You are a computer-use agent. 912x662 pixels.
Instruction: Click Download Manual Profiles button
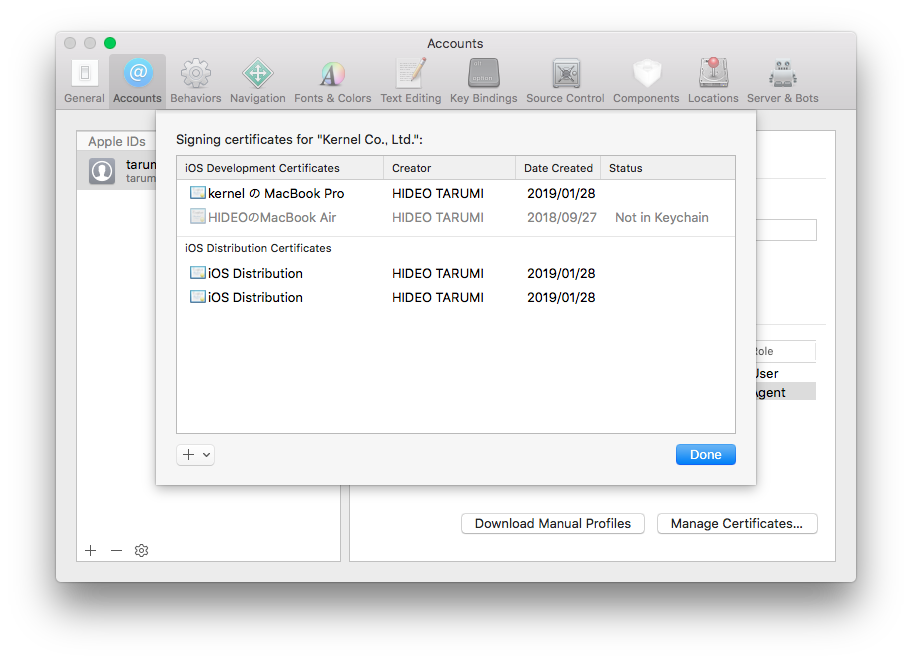552,524
